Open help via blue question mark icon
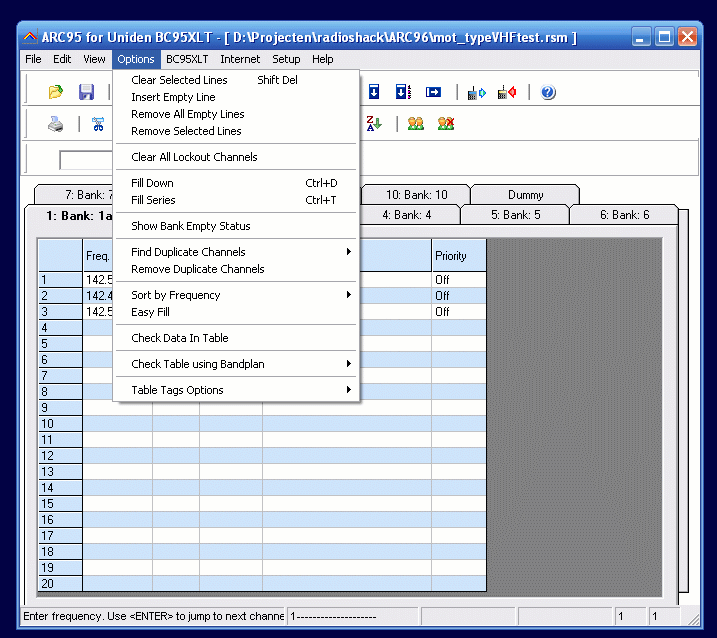The height and width of the screenshot is (638, 717). tap(548, 92)
